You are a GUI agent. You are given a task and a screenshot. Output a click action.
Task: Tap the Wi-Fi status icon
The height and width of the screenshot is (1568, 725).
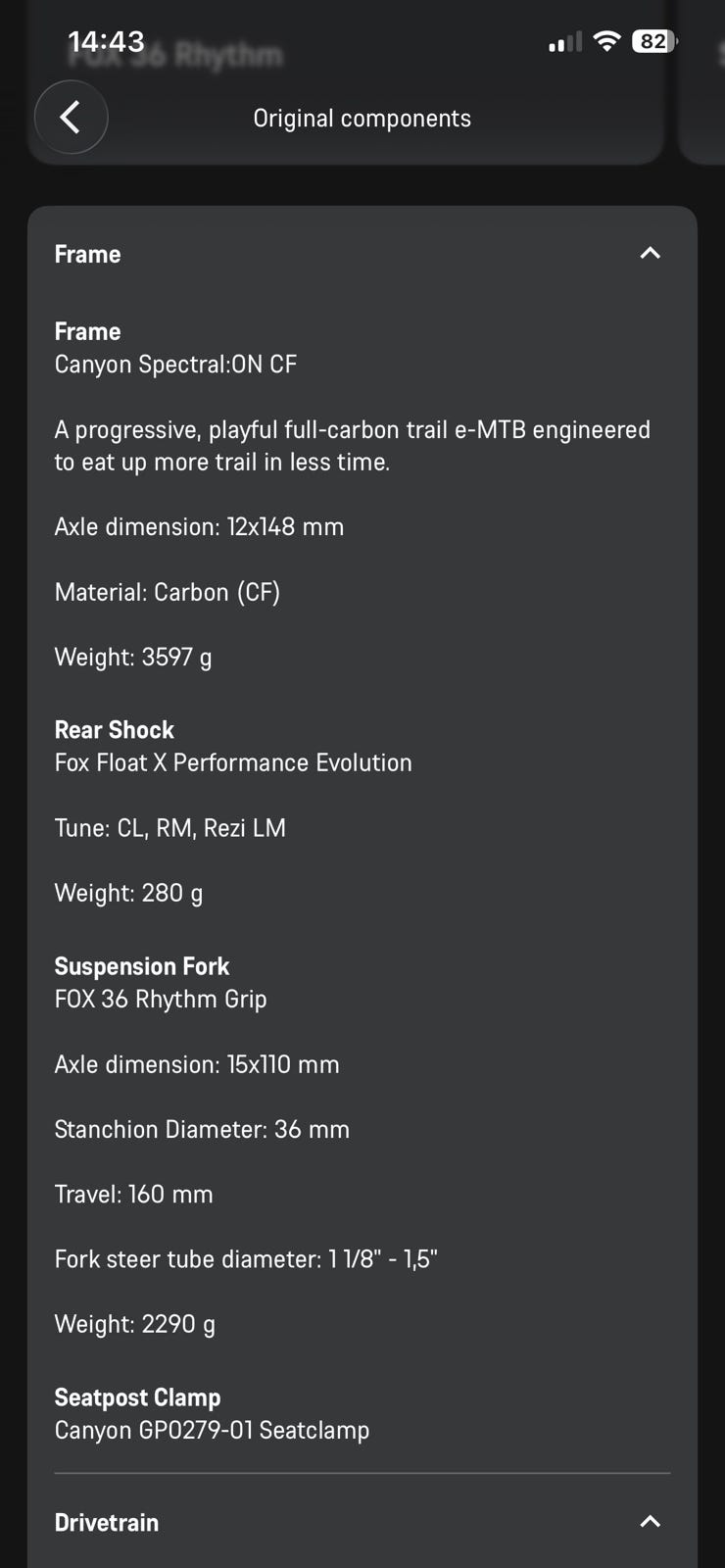[607, 41]
